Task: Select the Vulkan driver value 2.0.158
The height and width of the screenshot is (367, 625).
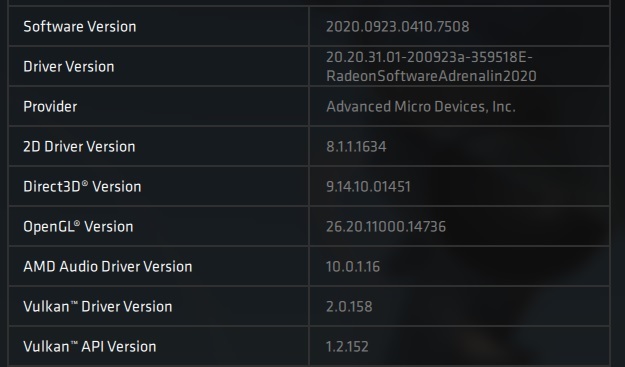Action: pyautogui.click(x=349, y=306)
